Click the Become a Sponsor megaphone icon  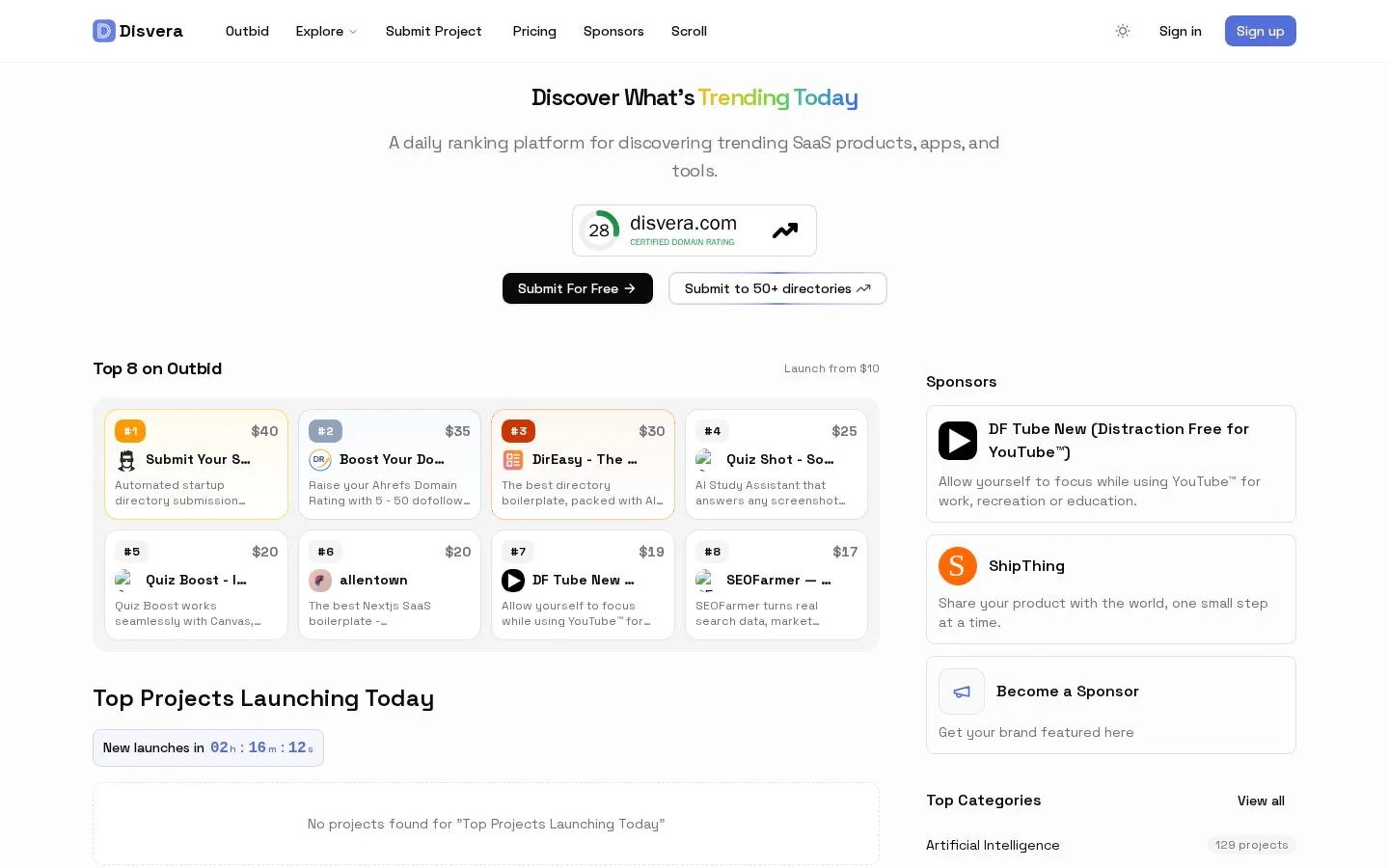tap(962, 692)
